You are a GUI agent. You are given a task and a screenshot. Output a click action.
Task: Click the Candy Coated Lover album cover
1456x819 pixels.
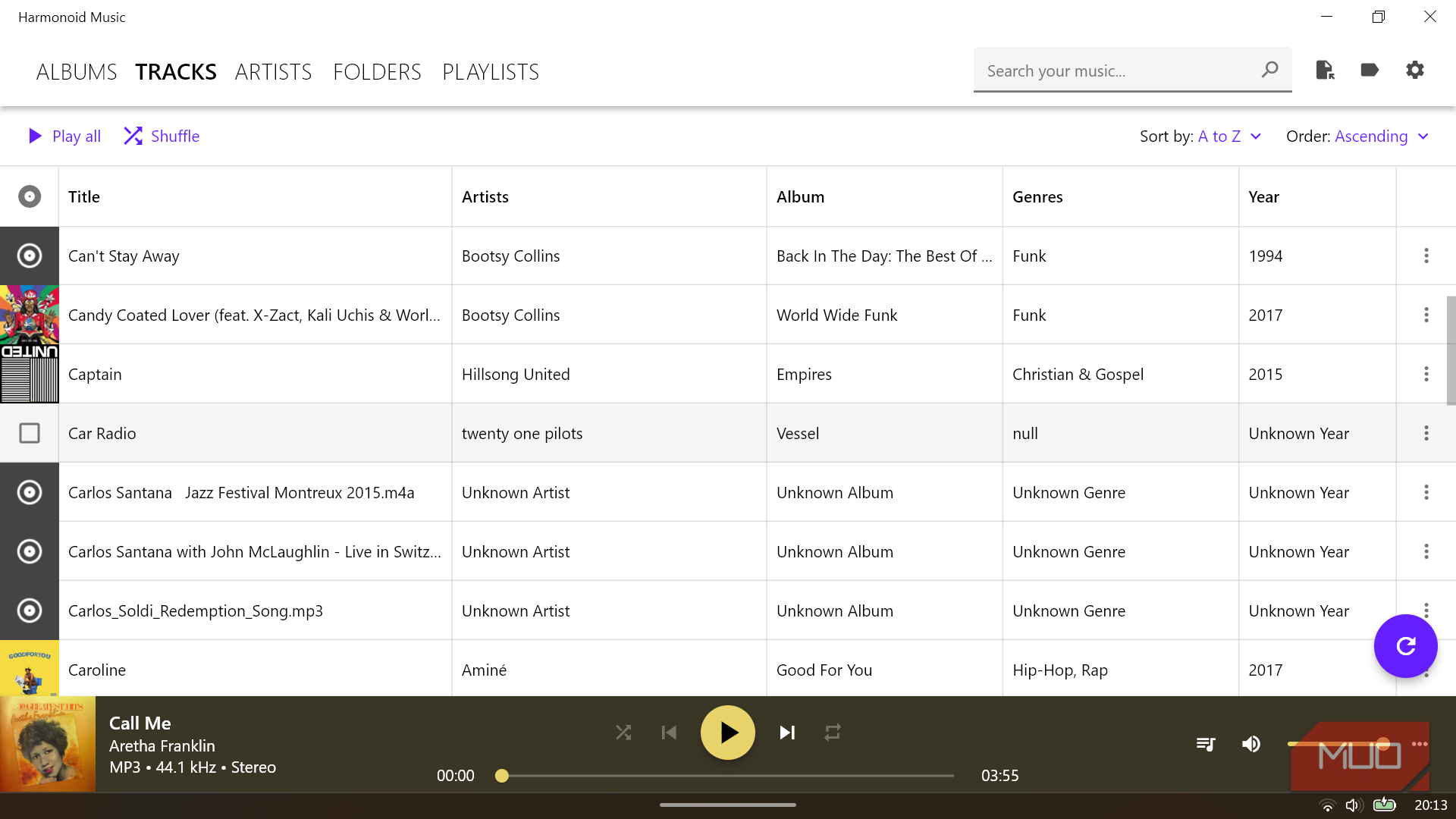(x=30, y=315)
